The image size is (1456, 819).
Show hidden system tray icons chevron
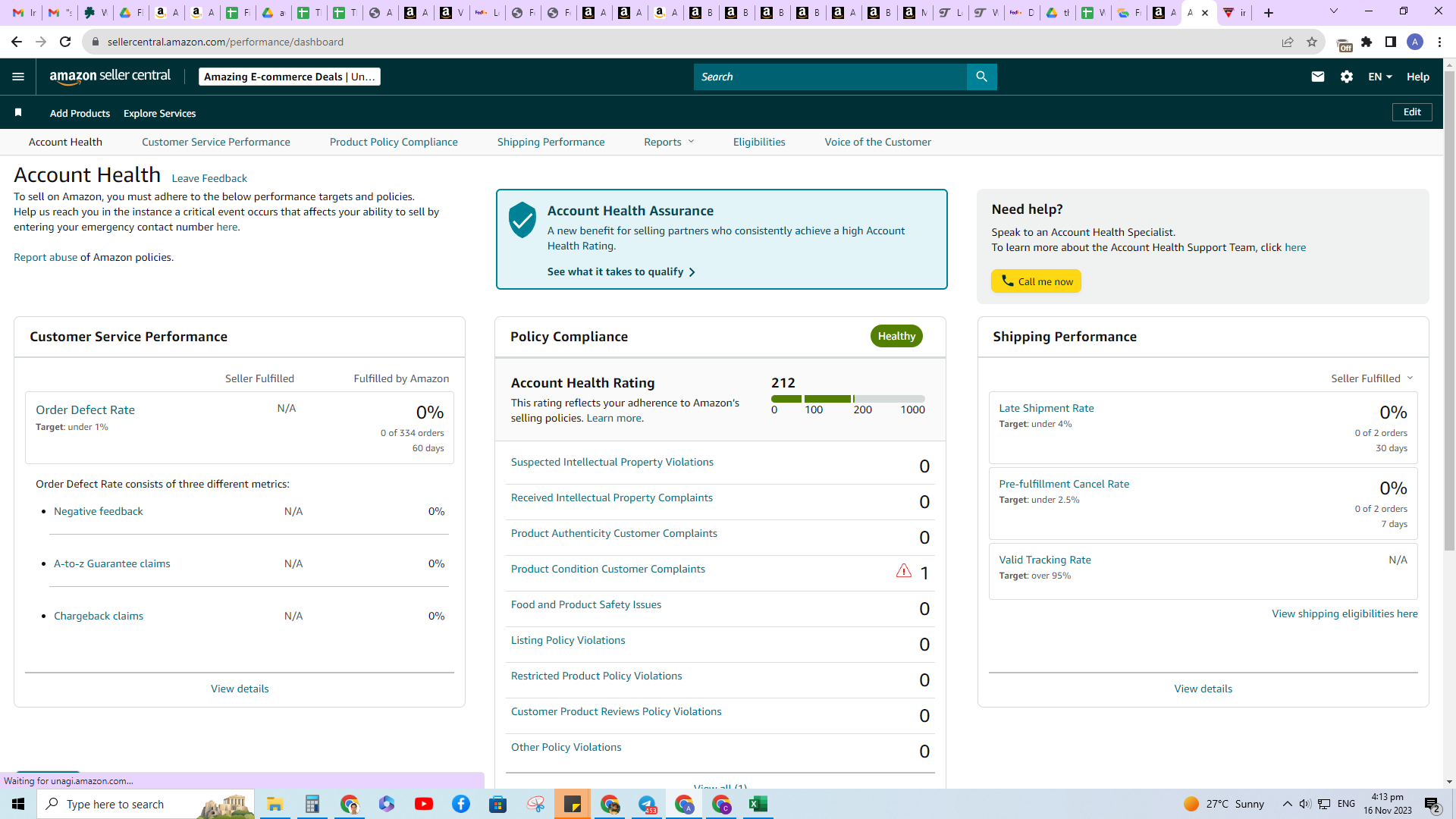tap(1287, 804)
